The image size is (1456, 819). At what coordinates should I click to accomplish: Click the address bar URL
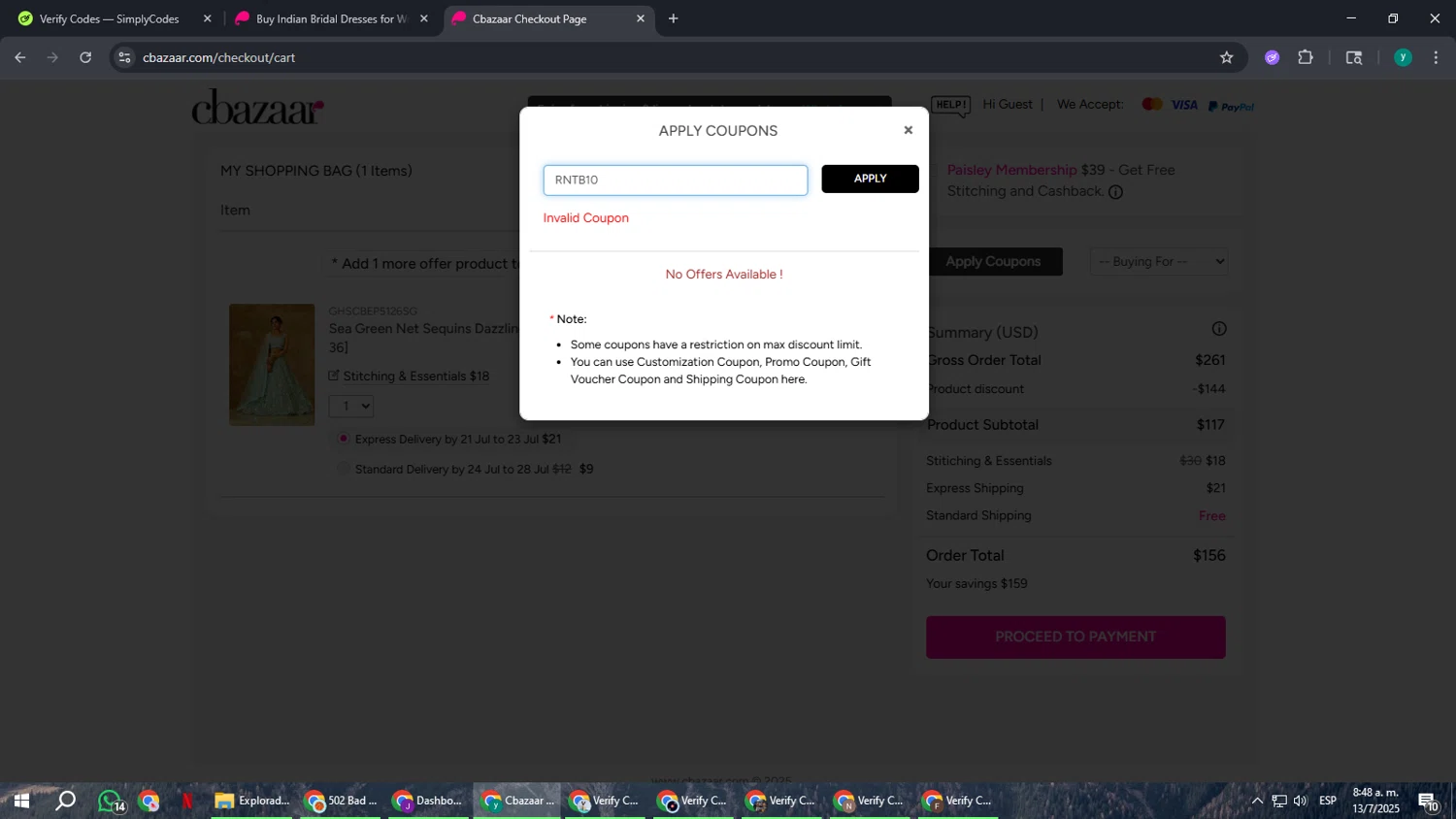pos(218,57)
